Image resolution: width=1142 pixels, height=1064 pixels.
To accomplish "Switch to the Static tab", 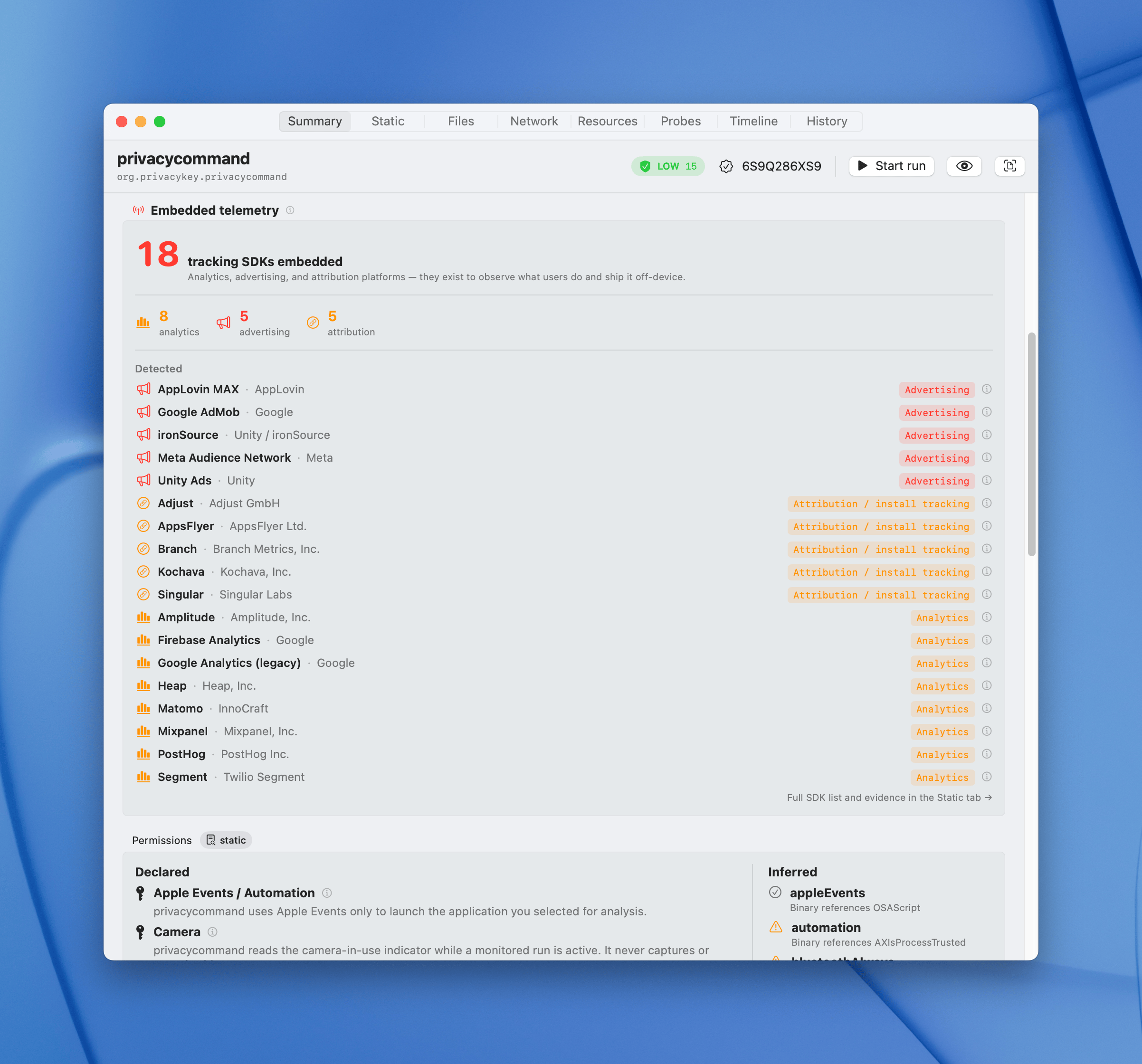I will (x=388, y=121).
